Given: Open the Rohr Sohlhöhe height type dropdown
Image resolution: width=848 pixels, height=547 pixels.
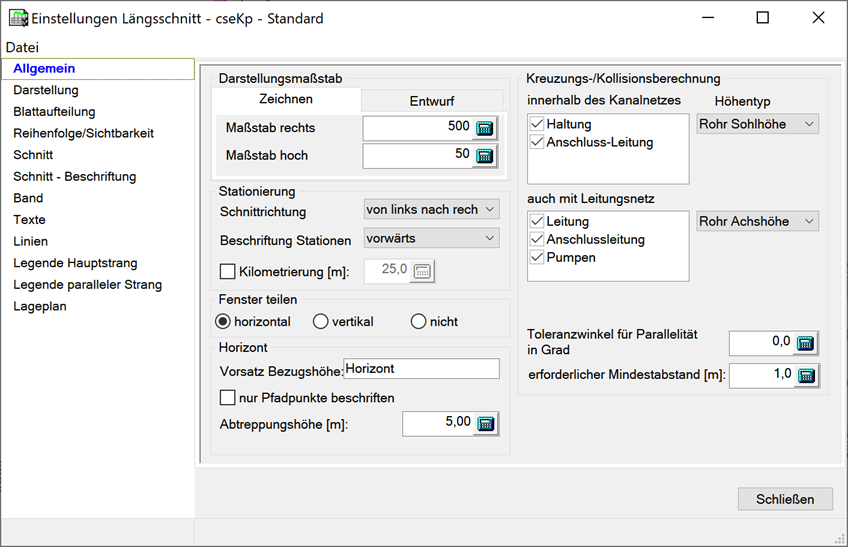Looking at the screenshot, I should click(x=757, y=124).
